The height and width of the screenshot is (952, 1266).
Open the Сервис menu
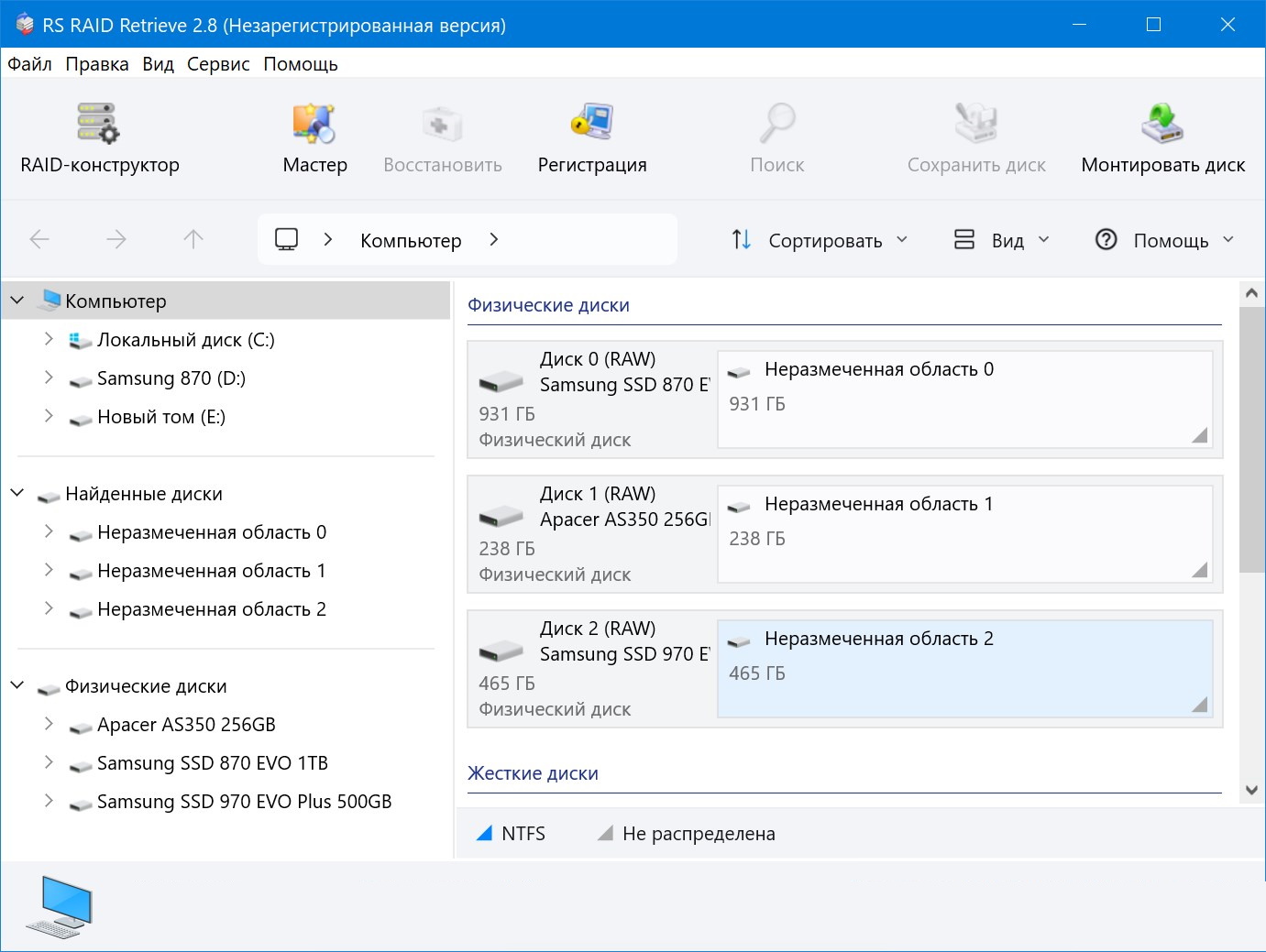click(218, 64)
